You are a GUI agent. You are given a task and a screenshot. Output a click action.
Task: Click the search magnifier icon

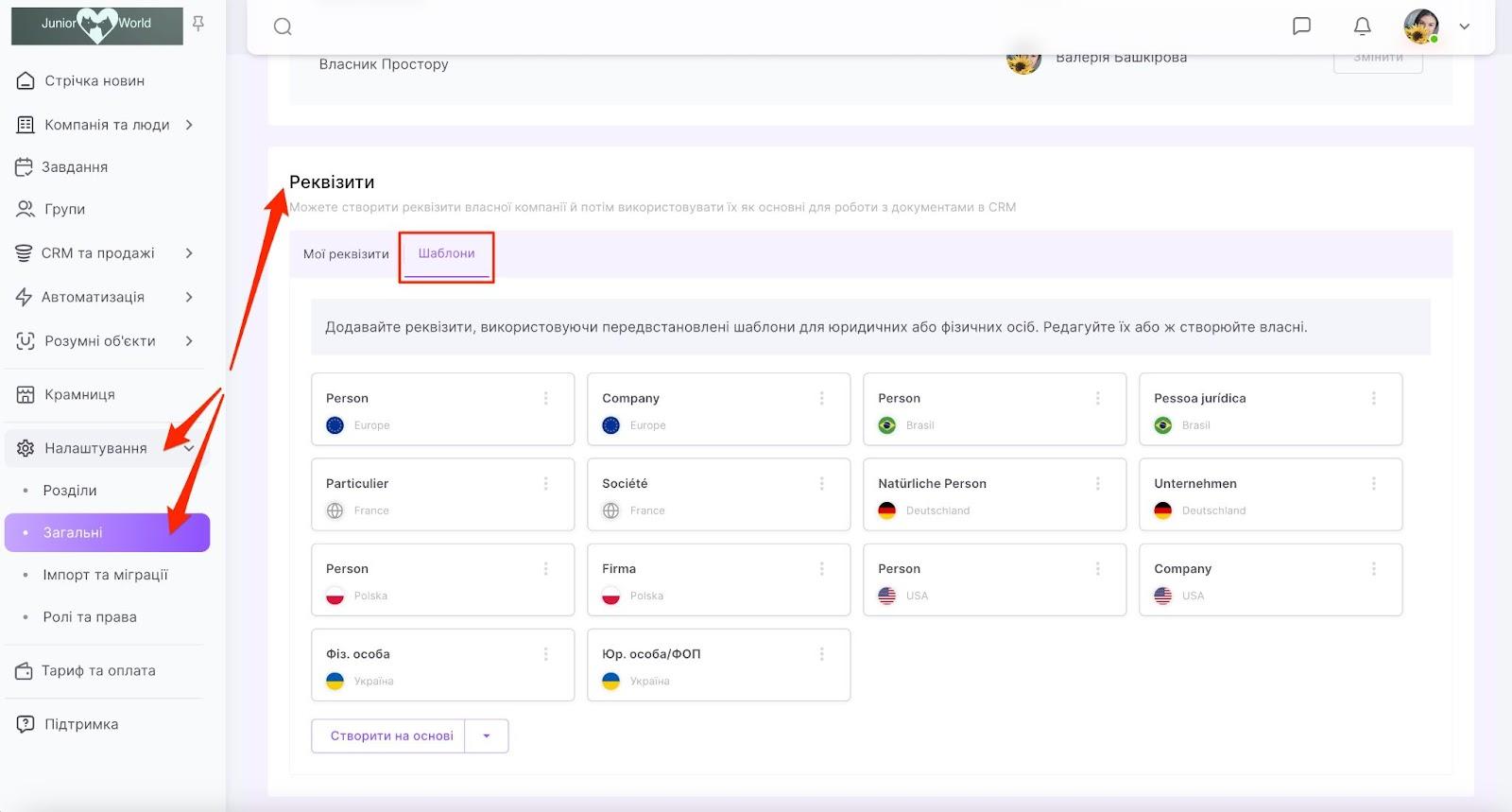coord(283,26)
